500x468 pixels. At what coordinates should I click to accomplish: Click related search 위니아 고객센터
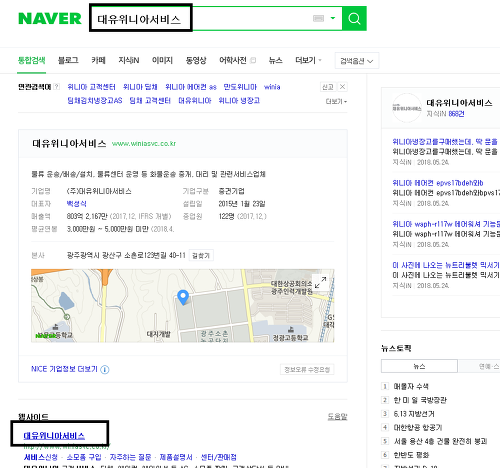[91, 87]
